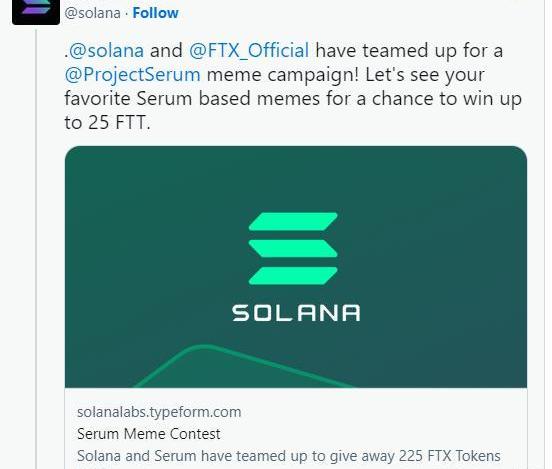Screen dimensions: 552x469
Task: Follow the Solana account
Action: (x=155, y=13)
